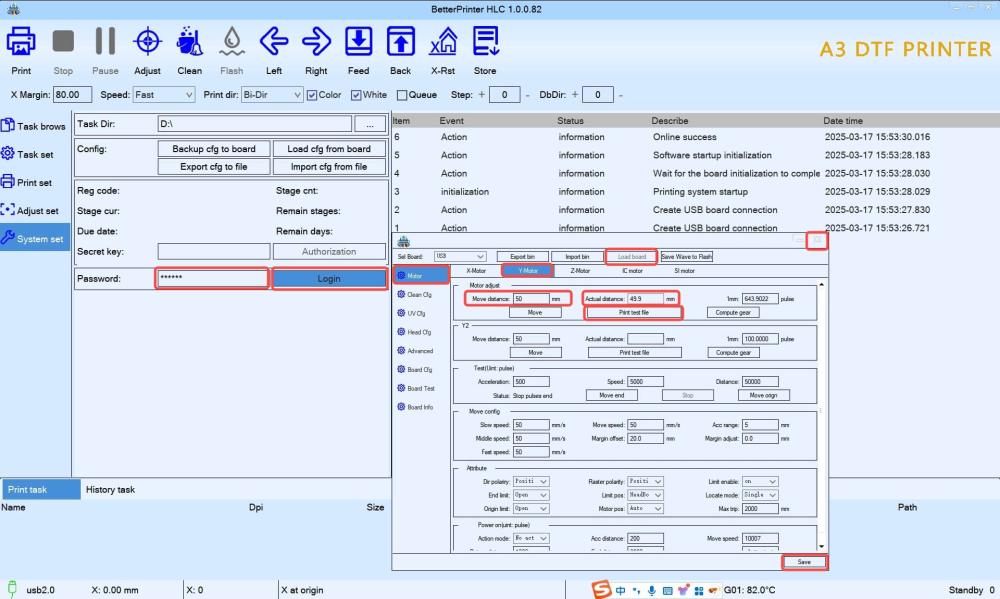Open the Motor pos dropdown

pos(645,508)
